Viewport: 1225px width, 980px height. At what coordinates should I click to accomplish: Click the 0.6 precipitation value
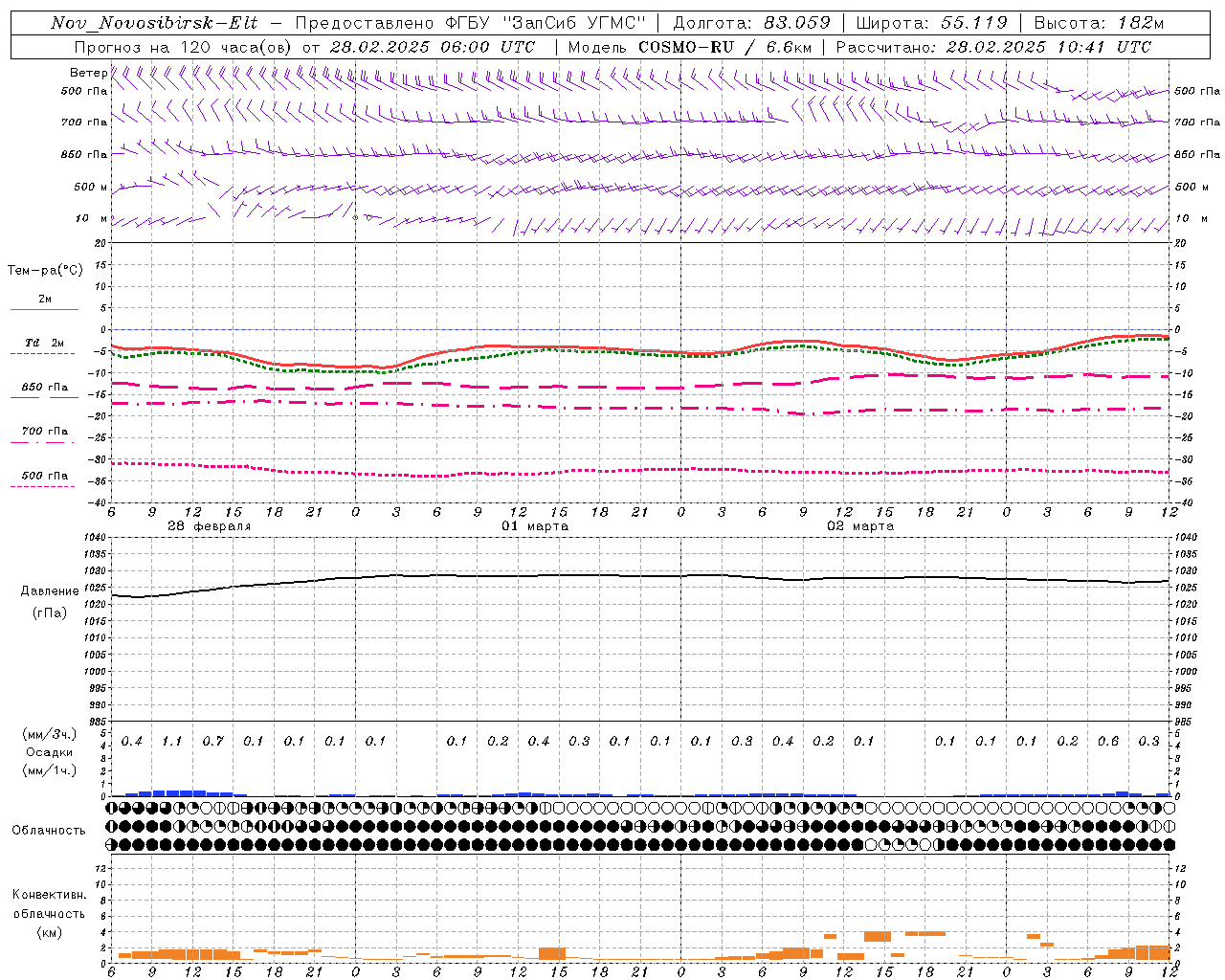(x=1108, y=741)
